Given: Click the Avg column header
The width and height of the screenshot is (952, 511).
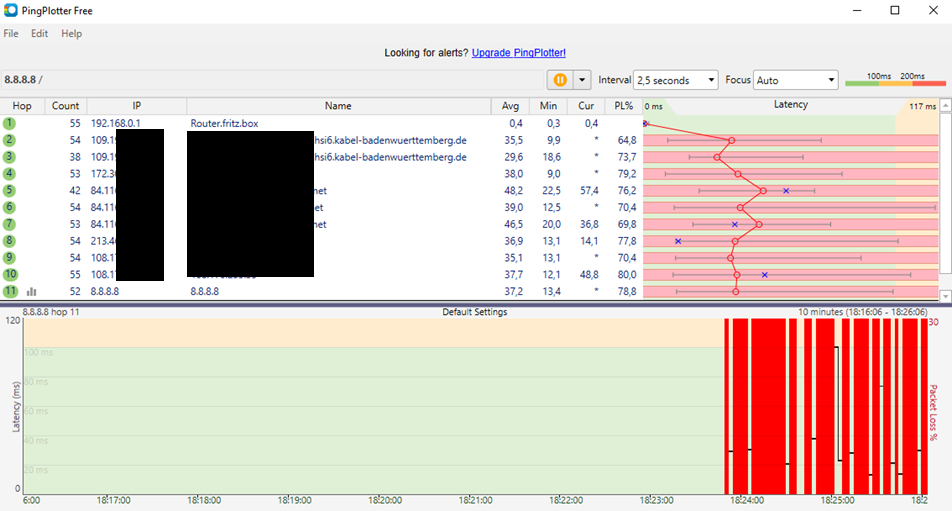Looking at the screenshot, I should [x=511, y=106].
